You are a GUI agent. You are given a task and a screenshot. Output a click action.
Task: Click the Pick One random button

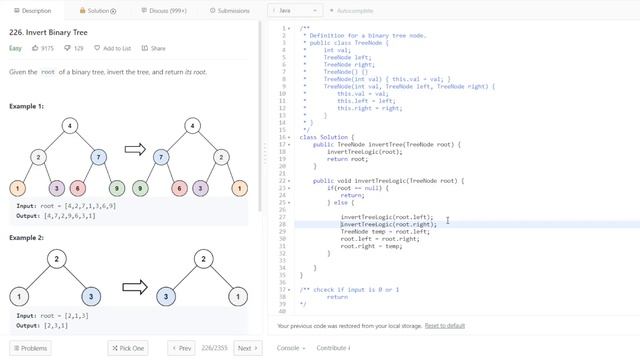point(128,348)
